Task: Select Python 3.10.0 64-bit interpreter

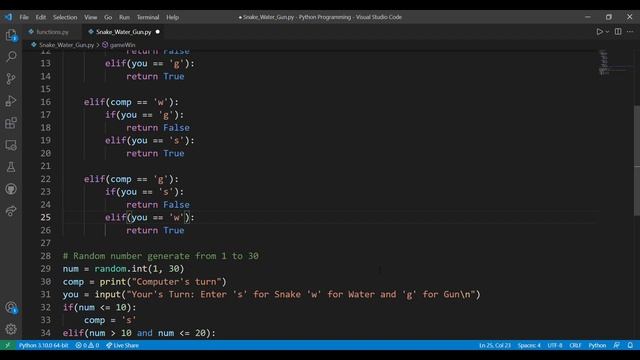Action: (x=44, y=345)
